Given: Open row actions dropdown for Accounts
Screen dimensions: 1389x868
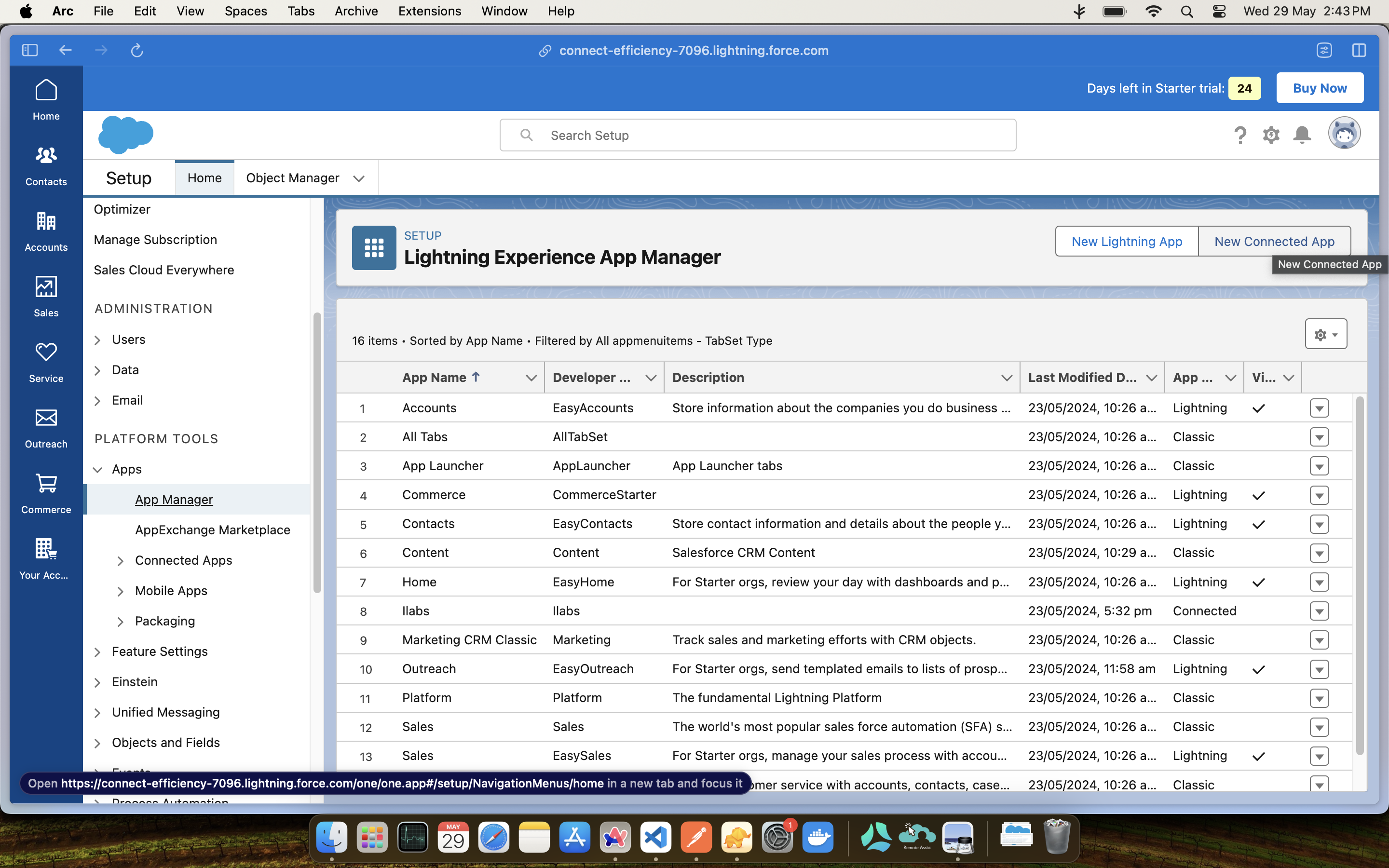Looking at the screenshot, I should 1319,408.
